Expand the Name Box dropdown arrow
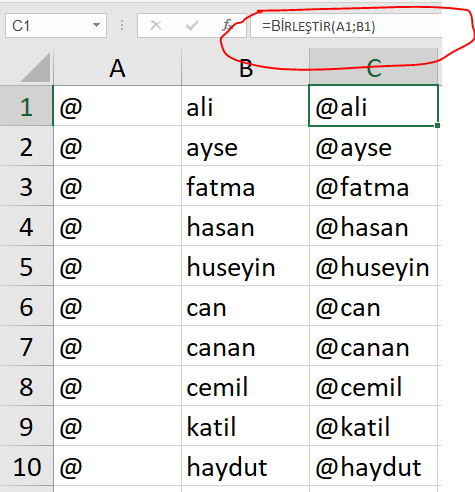This screenshot has width=475, height=492. [x=96, y=25]
